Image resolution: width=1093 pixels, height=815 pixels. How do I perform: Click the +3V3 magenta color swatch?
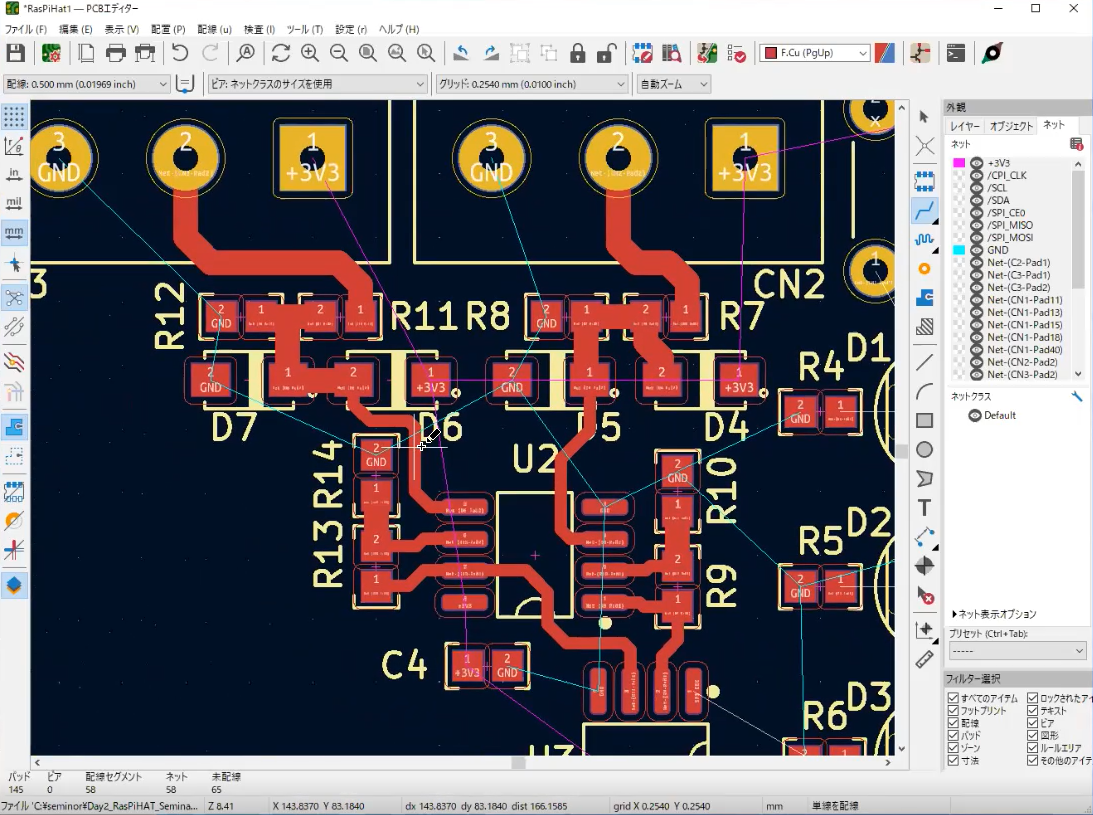coord(959,162)
